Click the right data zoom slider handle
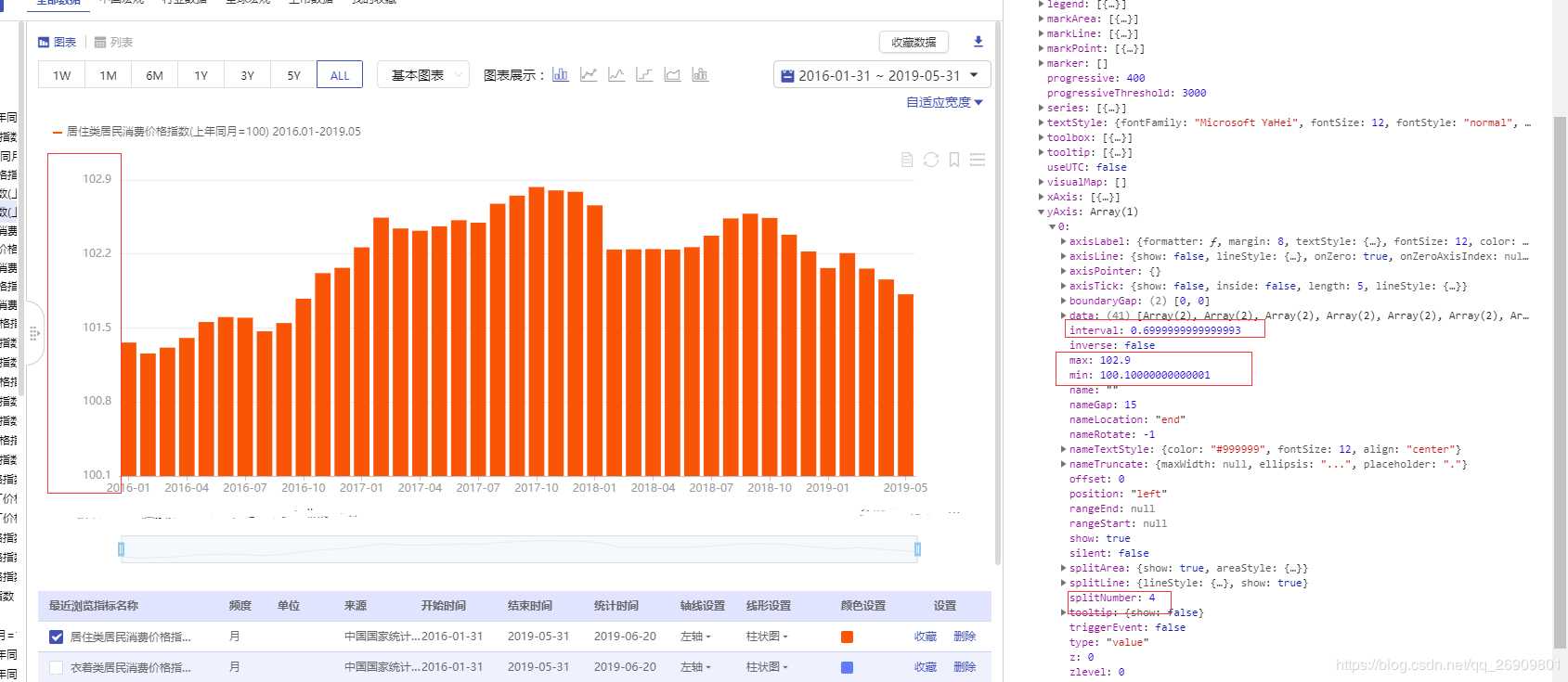Screen dimensions: 1568x682 (917, 549)
